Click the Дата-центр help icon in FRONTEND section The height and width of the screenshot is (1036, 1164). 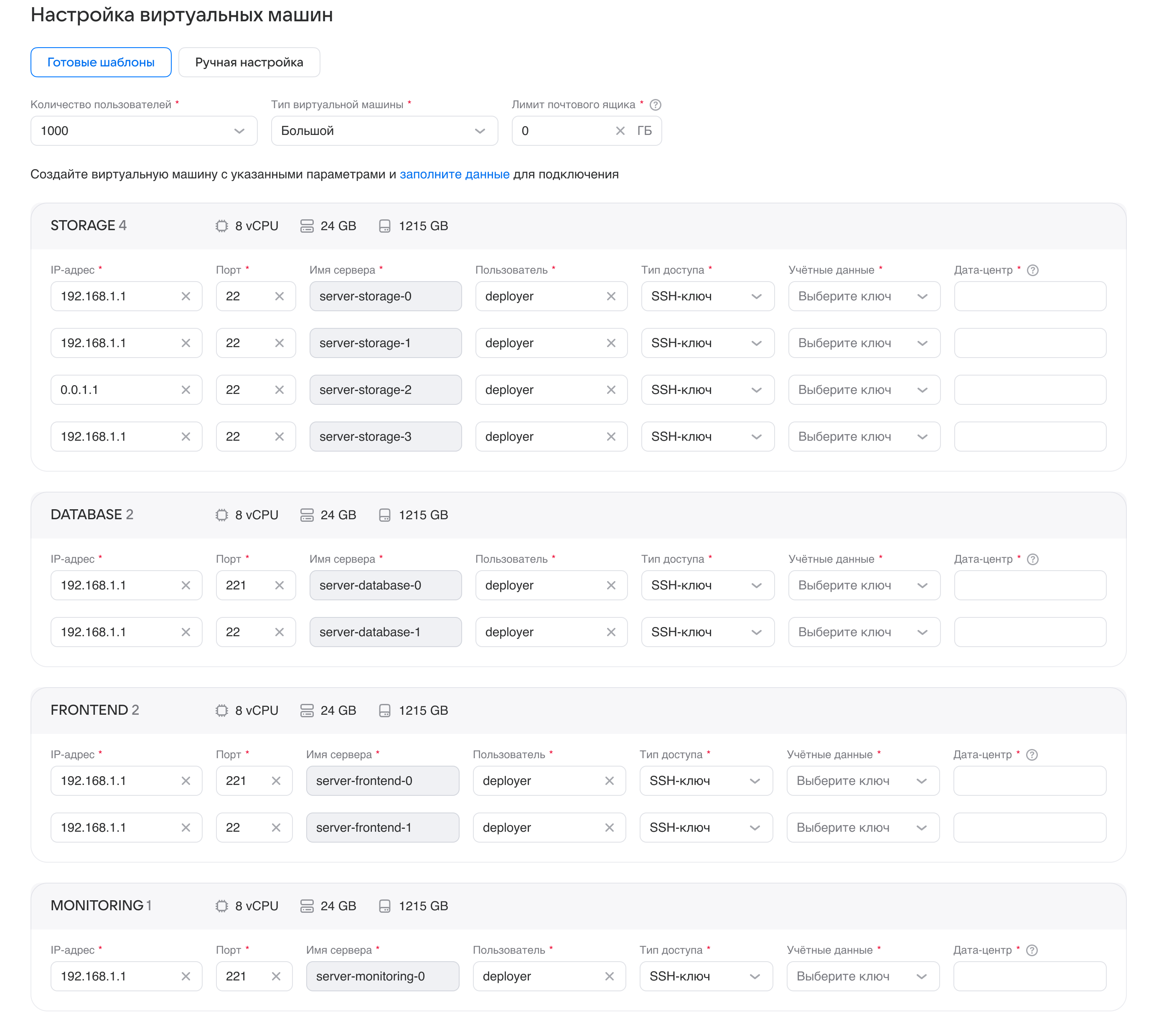1032,754
